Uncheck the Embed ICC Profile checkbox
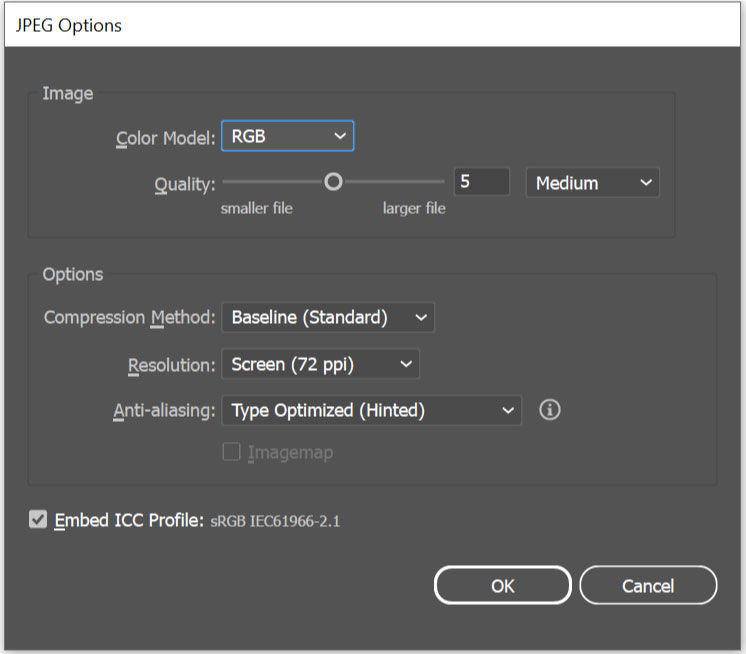This screenshot has height=654, width=746. 38,520
